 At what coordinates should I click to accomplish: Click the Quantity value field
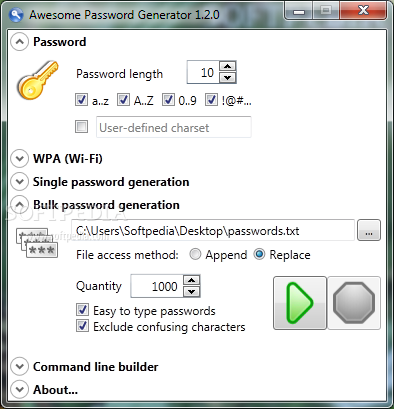click(x=157, y=286)
